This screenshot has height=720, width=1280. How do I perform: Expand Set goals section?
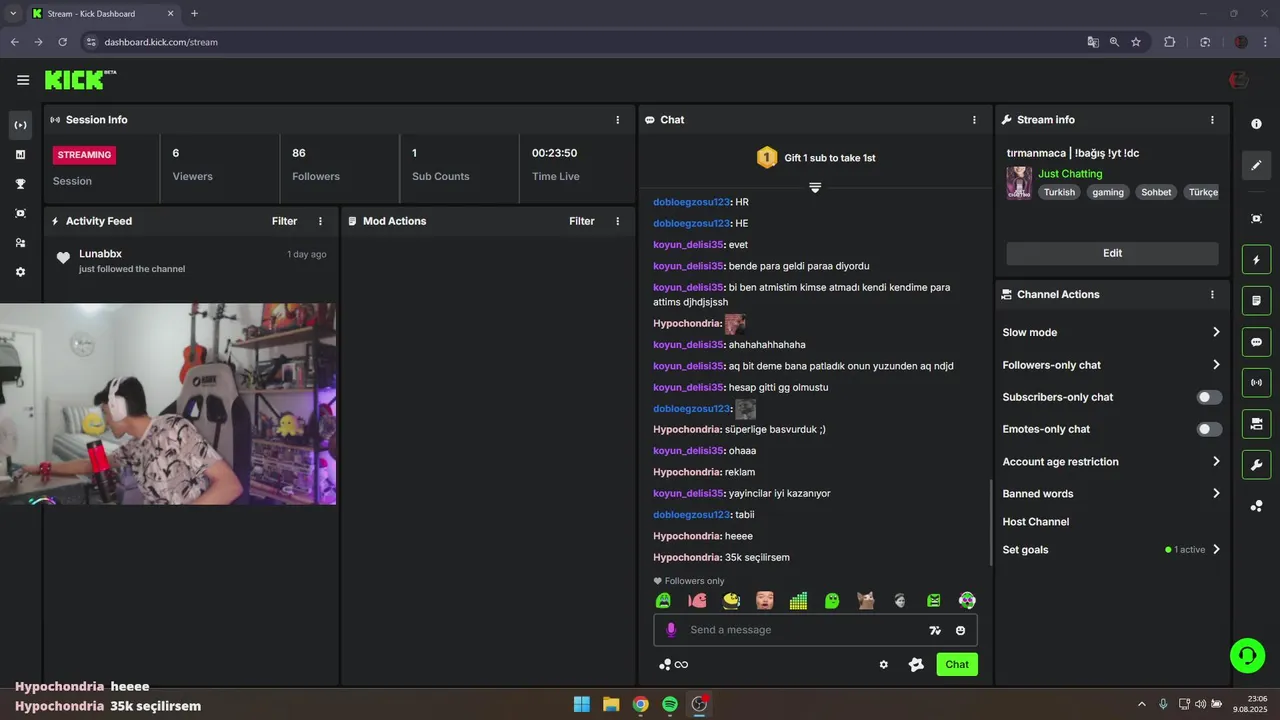tap(1112, 550)
